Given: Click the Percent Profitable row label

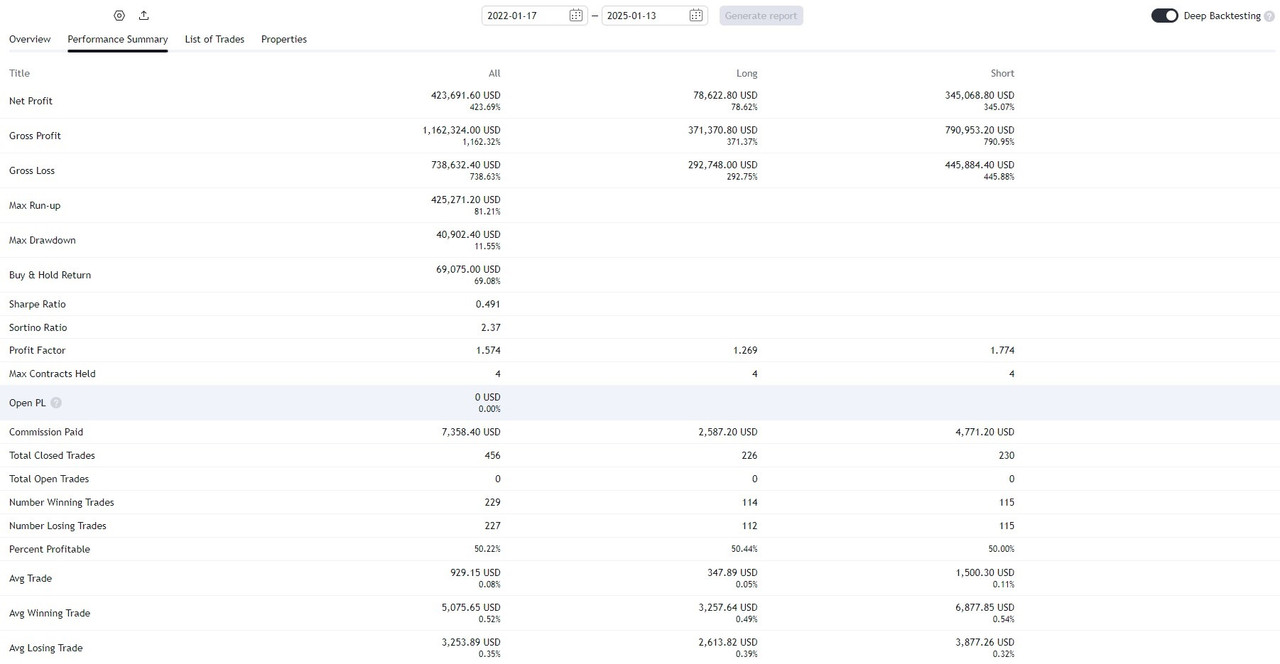Looking at the screenshot, I should tap(50, 549).
